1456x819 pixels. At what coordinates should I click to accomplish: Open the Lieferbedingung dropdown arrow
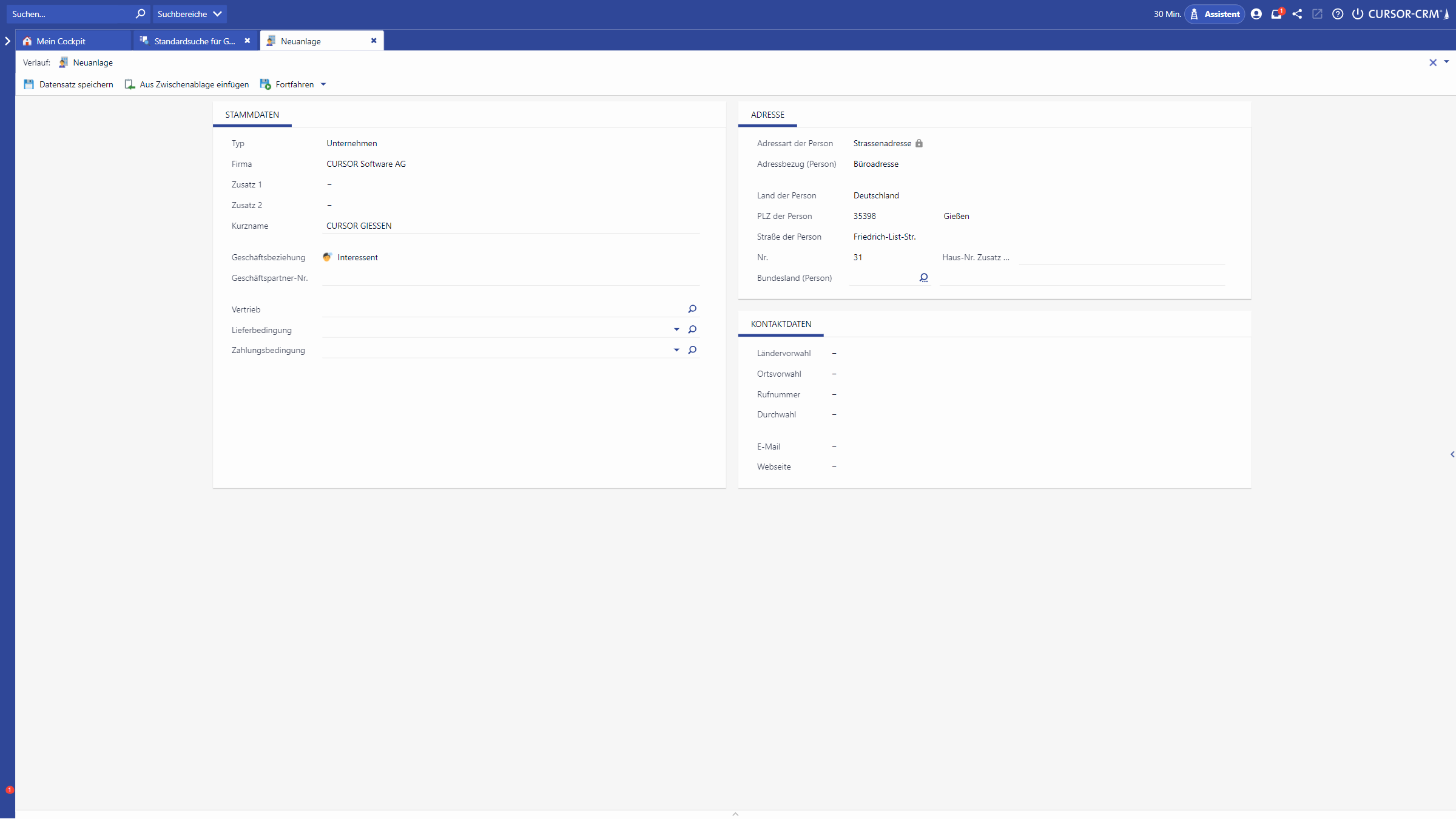coord(676,329)
